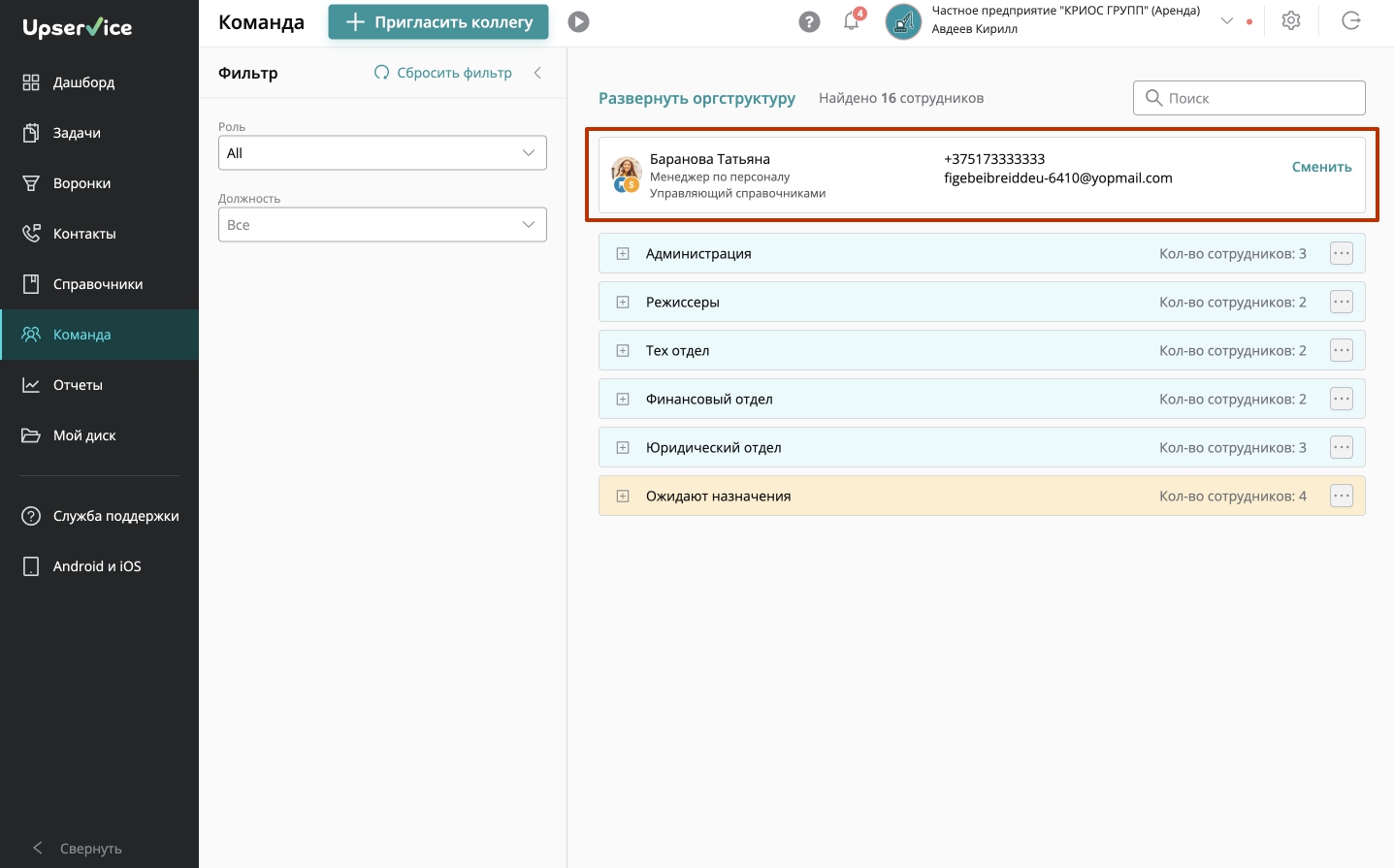
Task: Focus the Поиск search field
Action: click(x=1248, y=98)
